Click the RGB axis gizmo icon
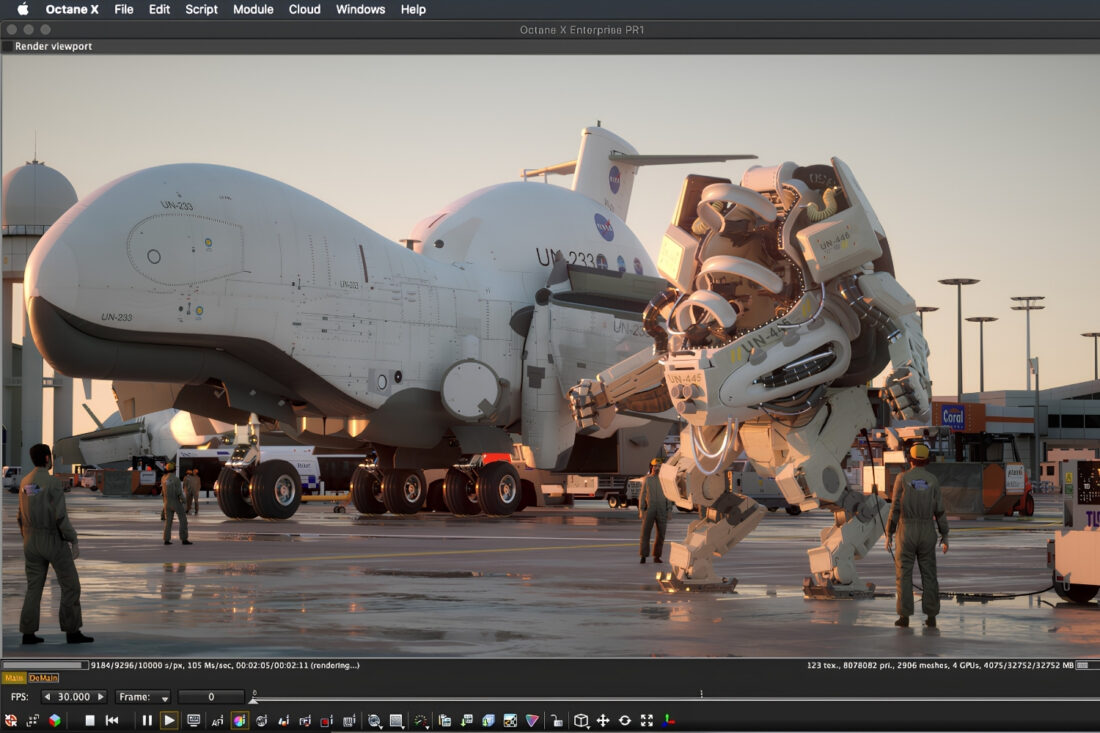 tap(669, 720)
